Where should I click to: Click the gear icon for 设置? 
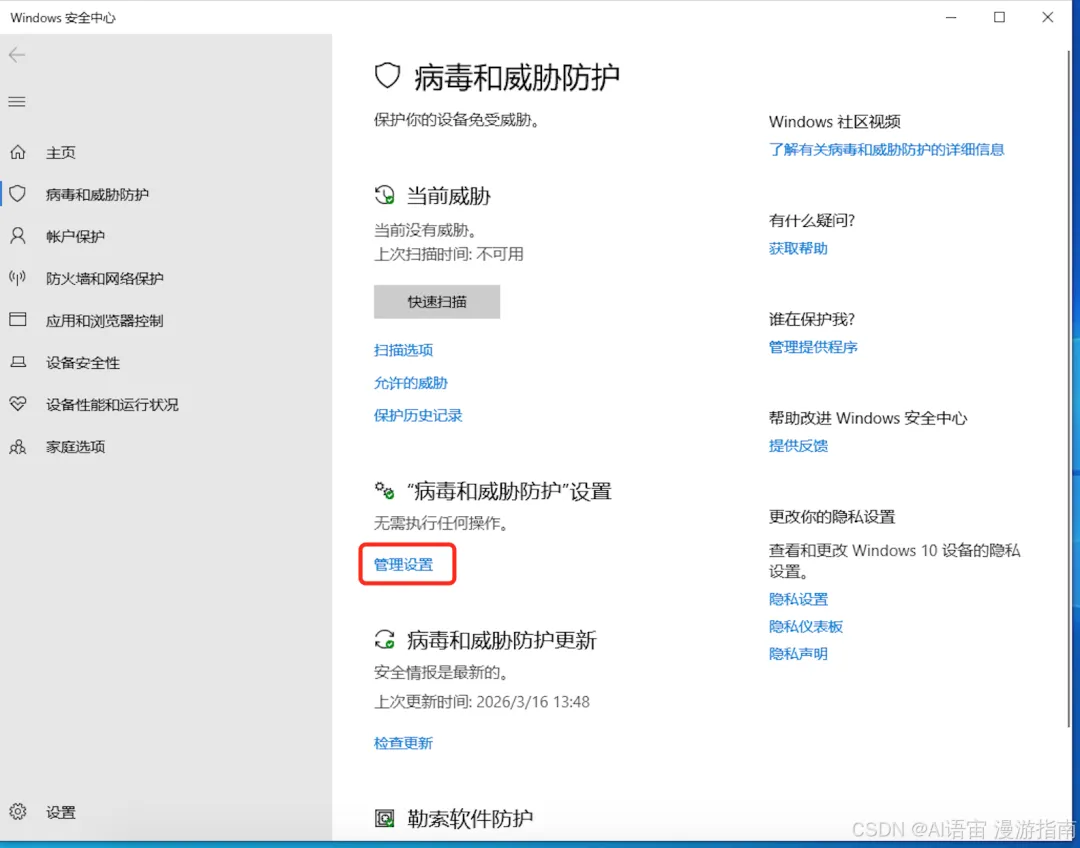(x=18, y=811)
